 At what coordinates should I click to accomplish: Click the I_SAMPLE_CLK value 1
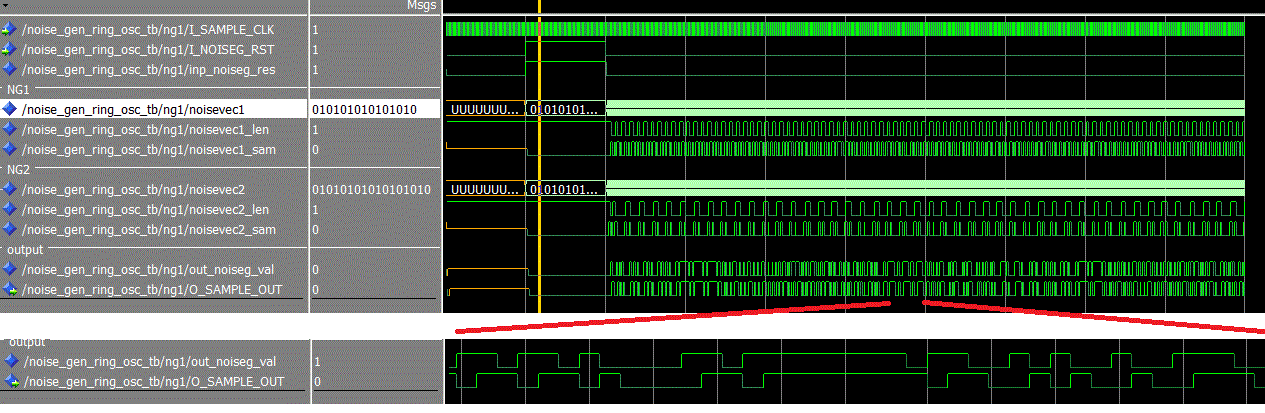[x=316, y=30]
